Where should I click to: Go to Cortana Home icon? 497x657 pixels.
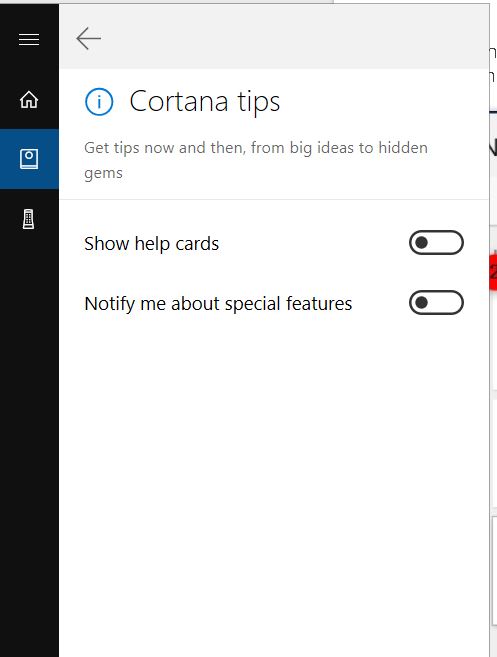[29, 100]
